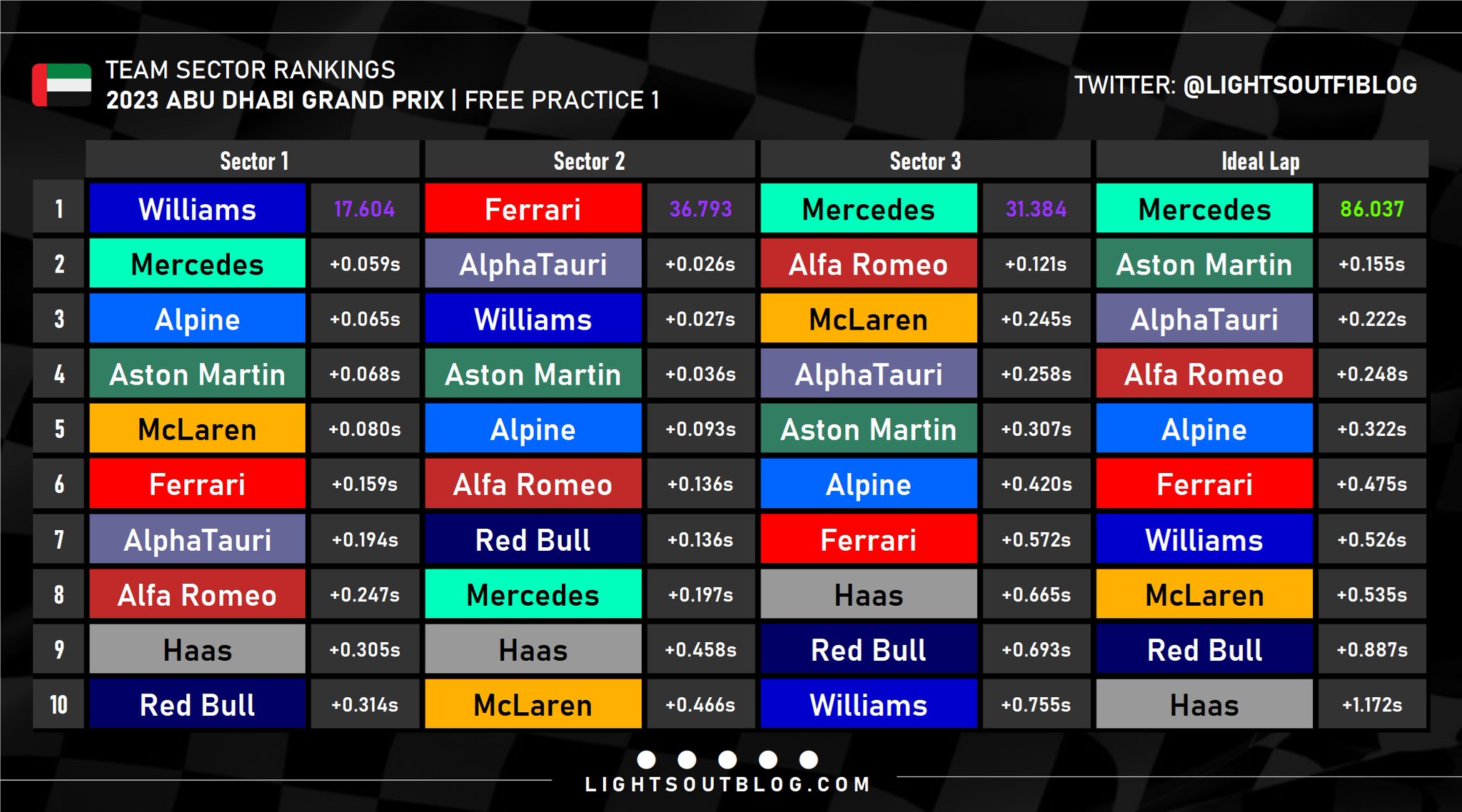
Task: Click the Red Bull cell in Sector 2
Action: (x=533, y=539)
